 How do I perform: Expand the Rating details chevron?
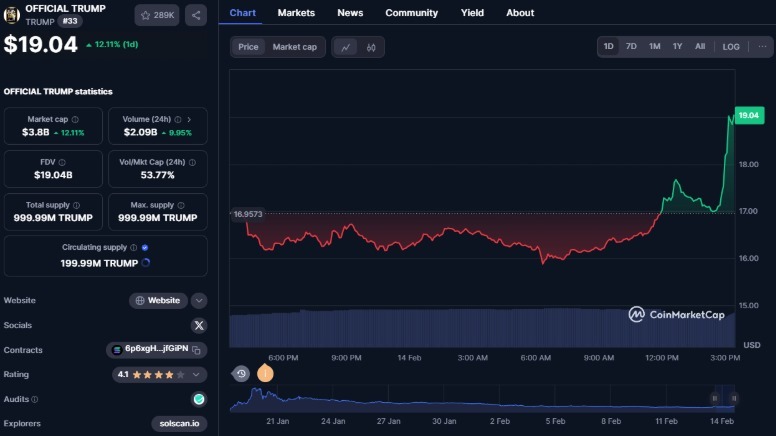click(x=196, y=375)
